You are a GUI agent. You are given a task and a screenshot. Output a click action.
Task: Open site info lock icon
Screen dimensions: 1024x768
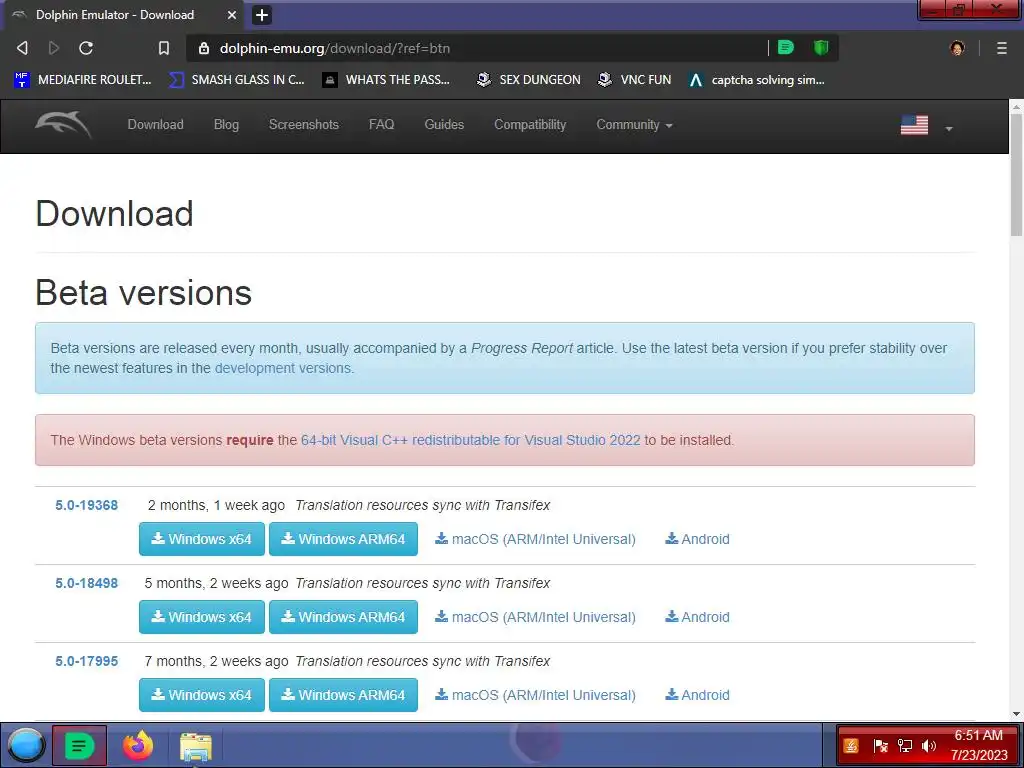204,48
